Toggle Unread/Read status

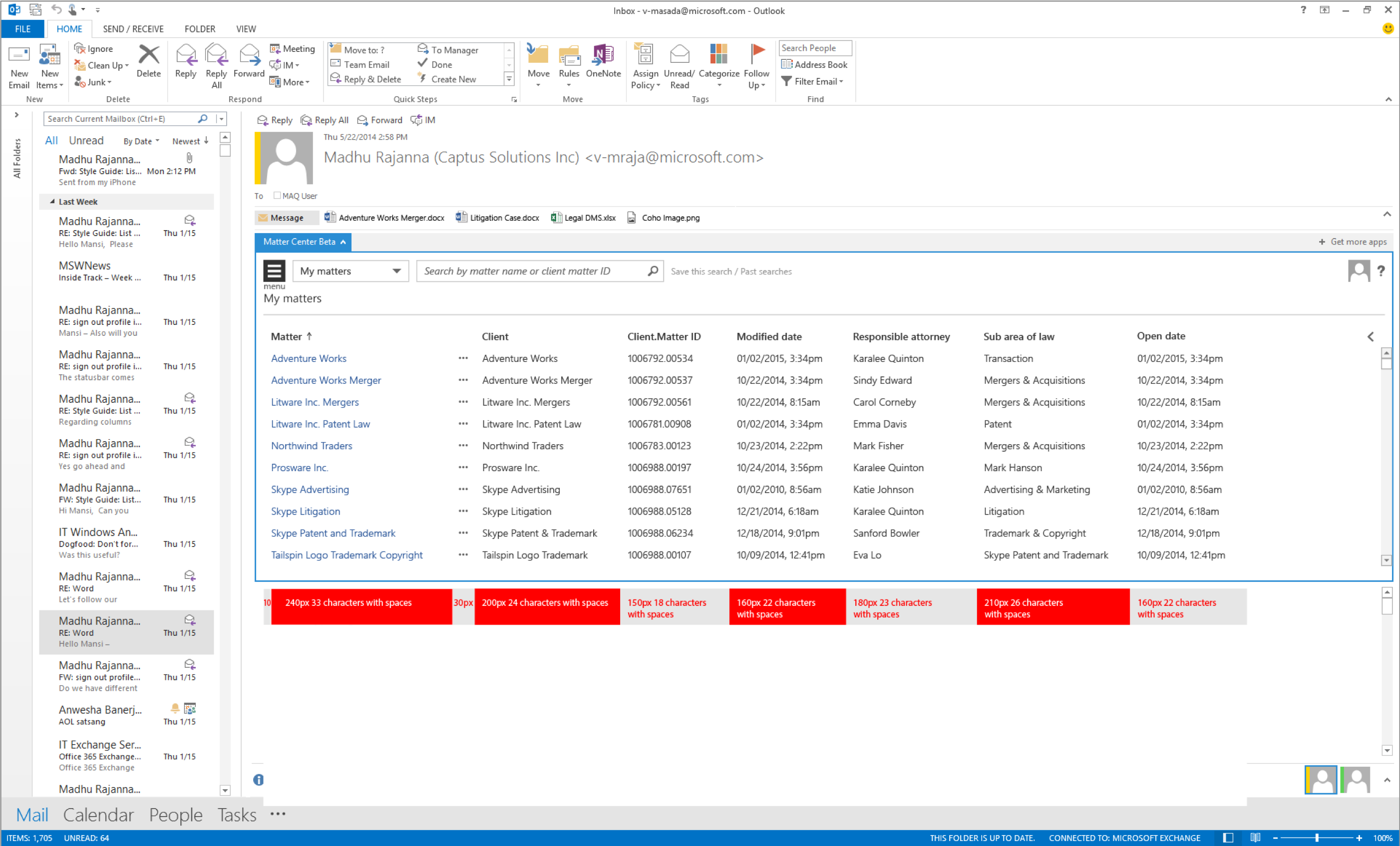pos(680,66)
